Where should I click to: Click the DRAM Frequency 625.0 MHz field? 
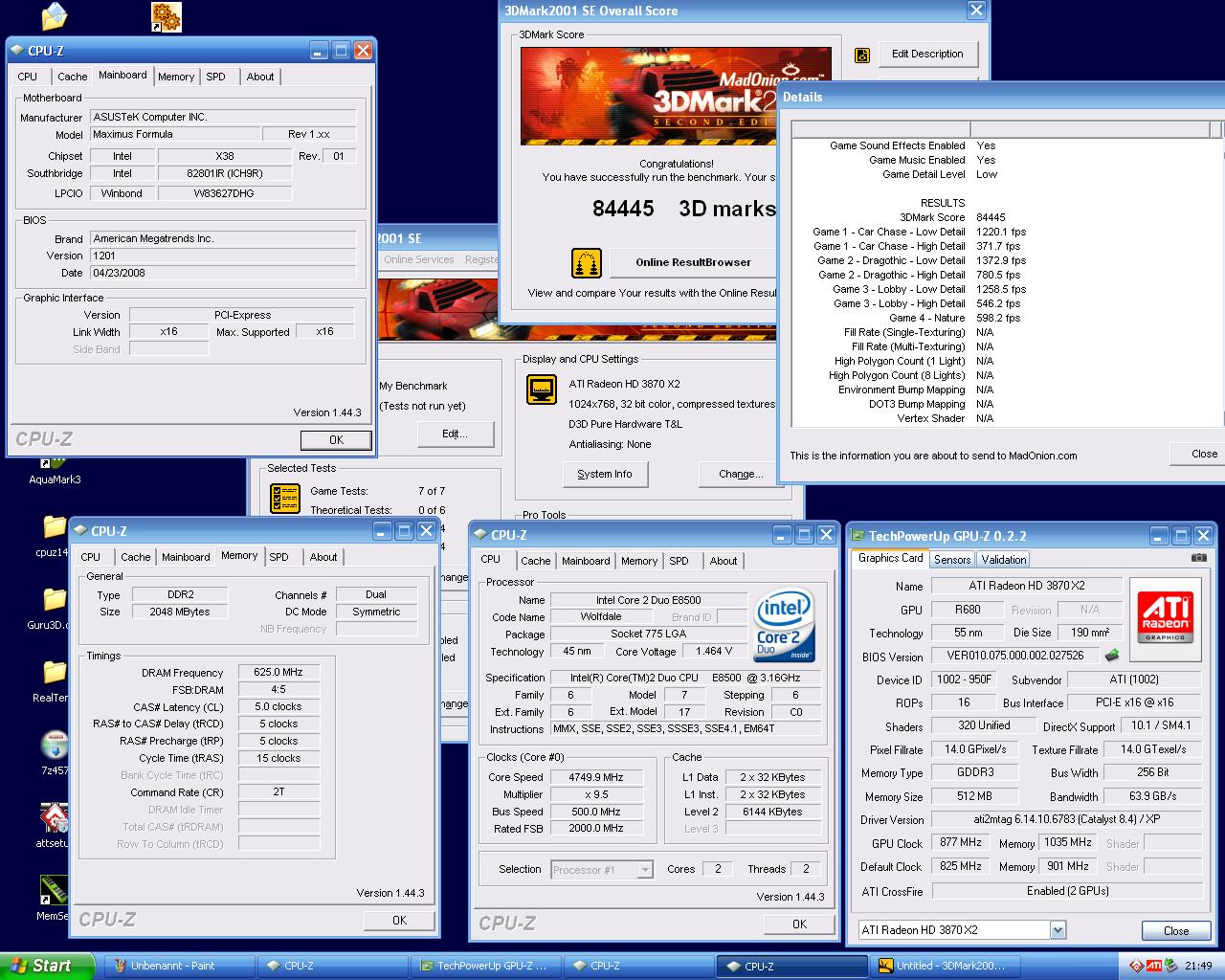278,672
